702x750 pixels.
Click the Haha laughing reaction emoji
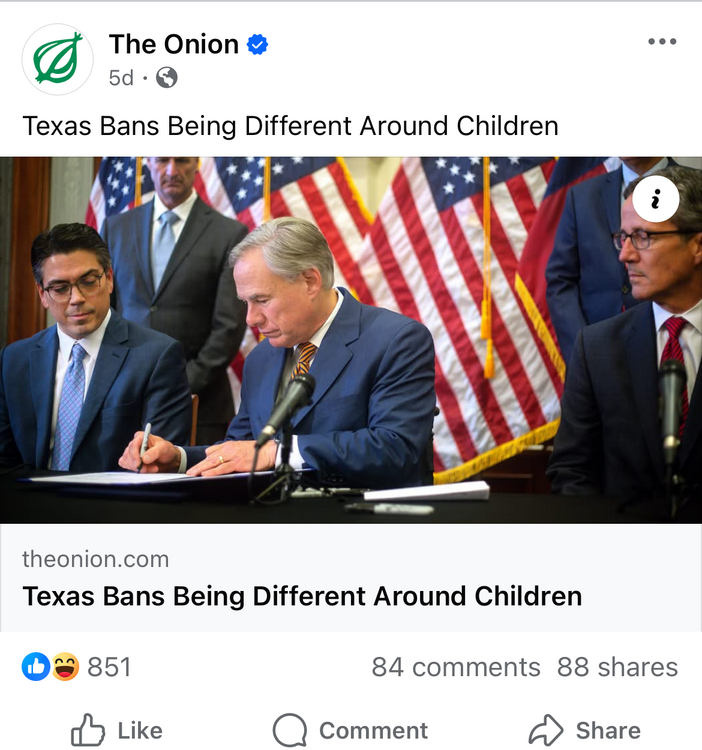[64, 667]
